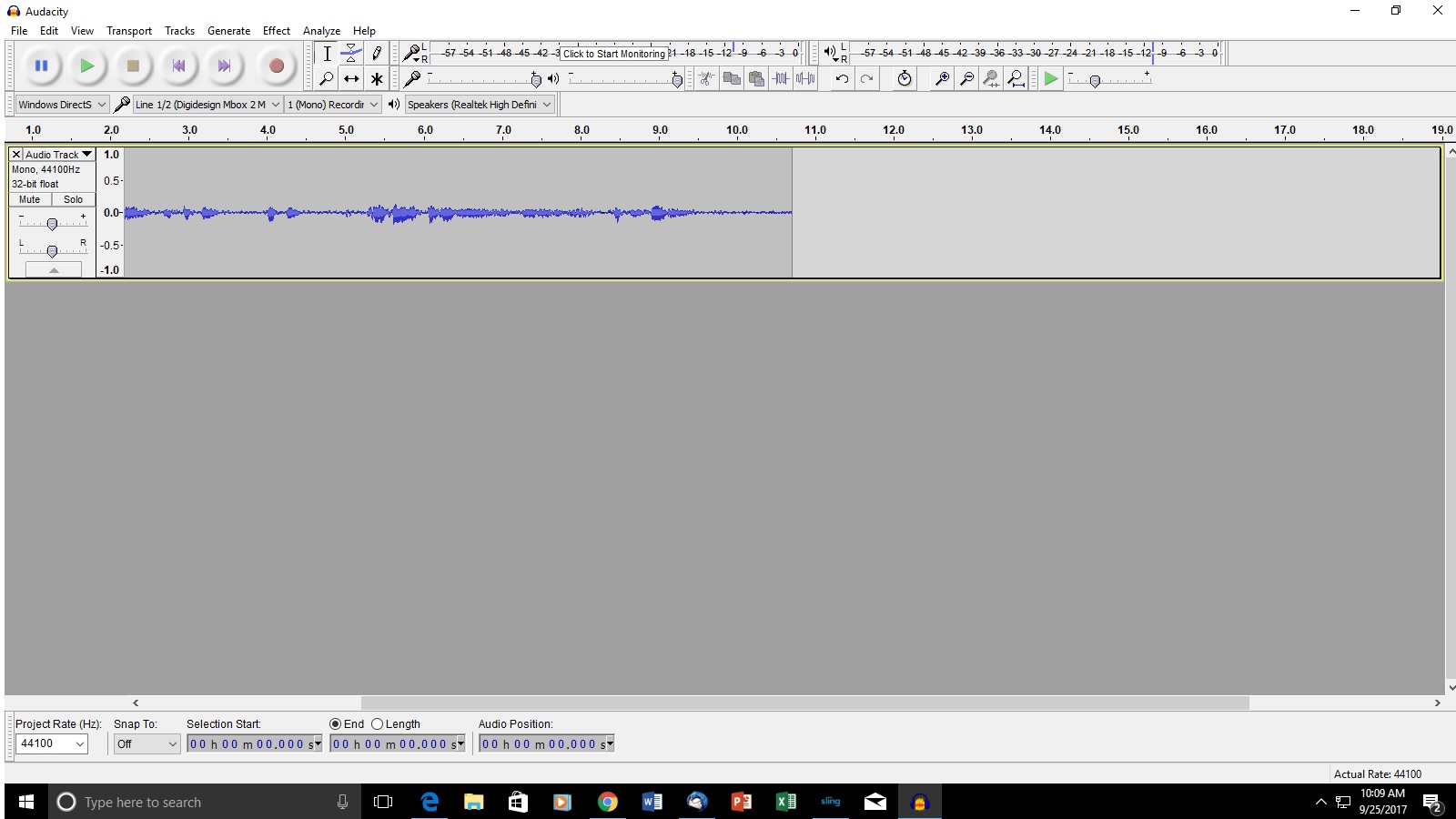Screen dimensions: 1456x819
Task: Adjust the playback volume slider
Action: [x=677, y=80]
